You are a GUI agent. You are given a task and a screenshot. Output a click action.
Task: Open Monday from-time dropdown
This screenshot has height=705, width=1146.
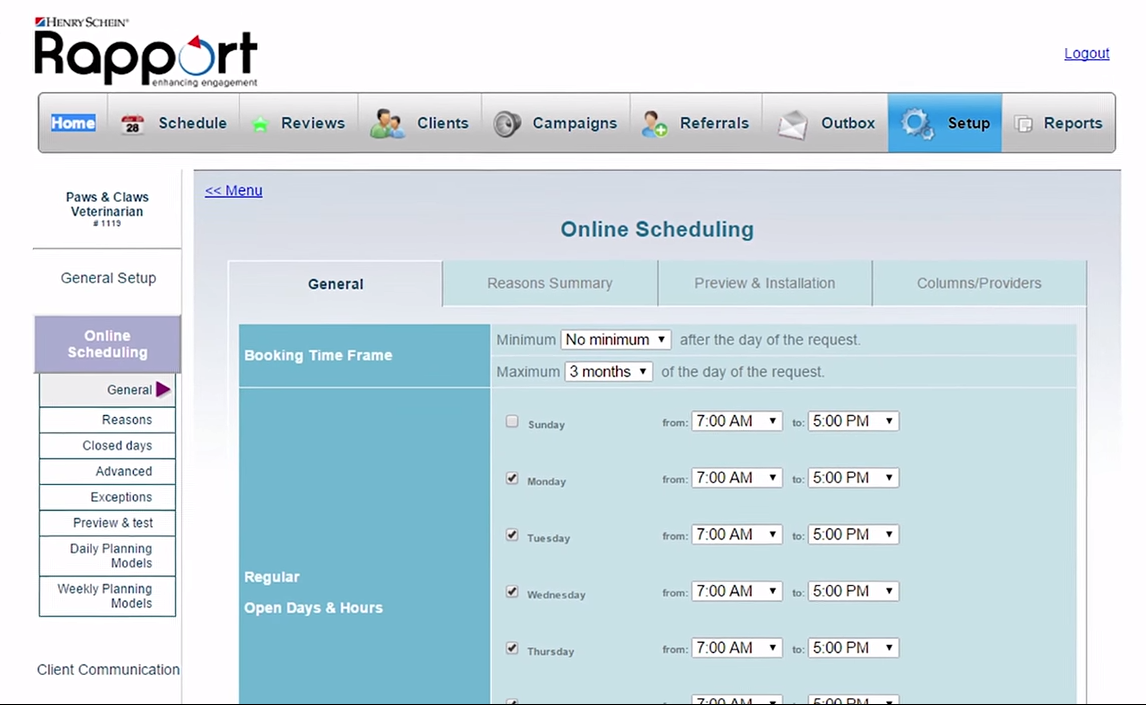pos(737,478)
